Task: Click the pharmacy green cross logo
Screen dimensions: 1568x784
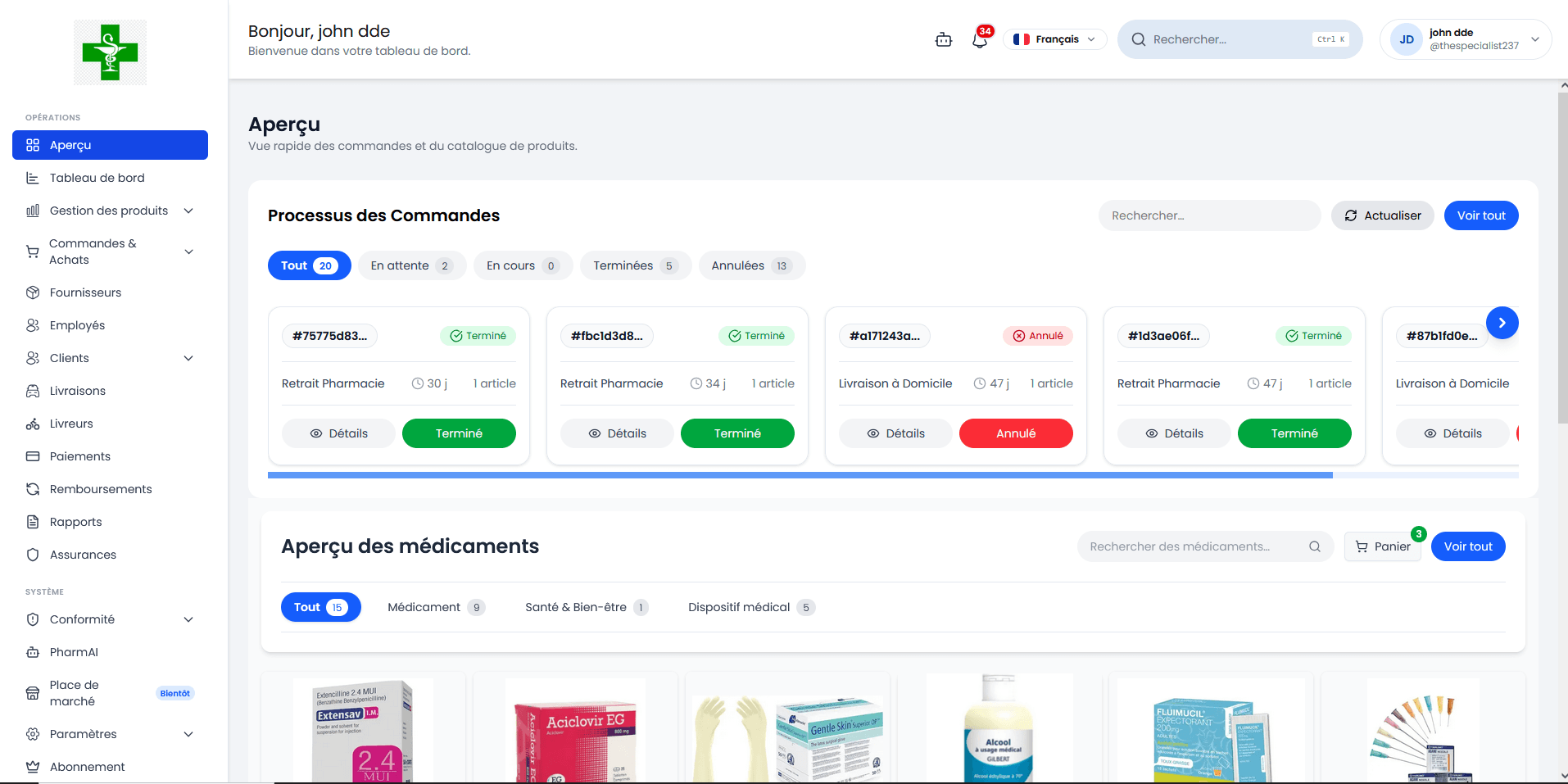Action: click(x=110, y=52)
